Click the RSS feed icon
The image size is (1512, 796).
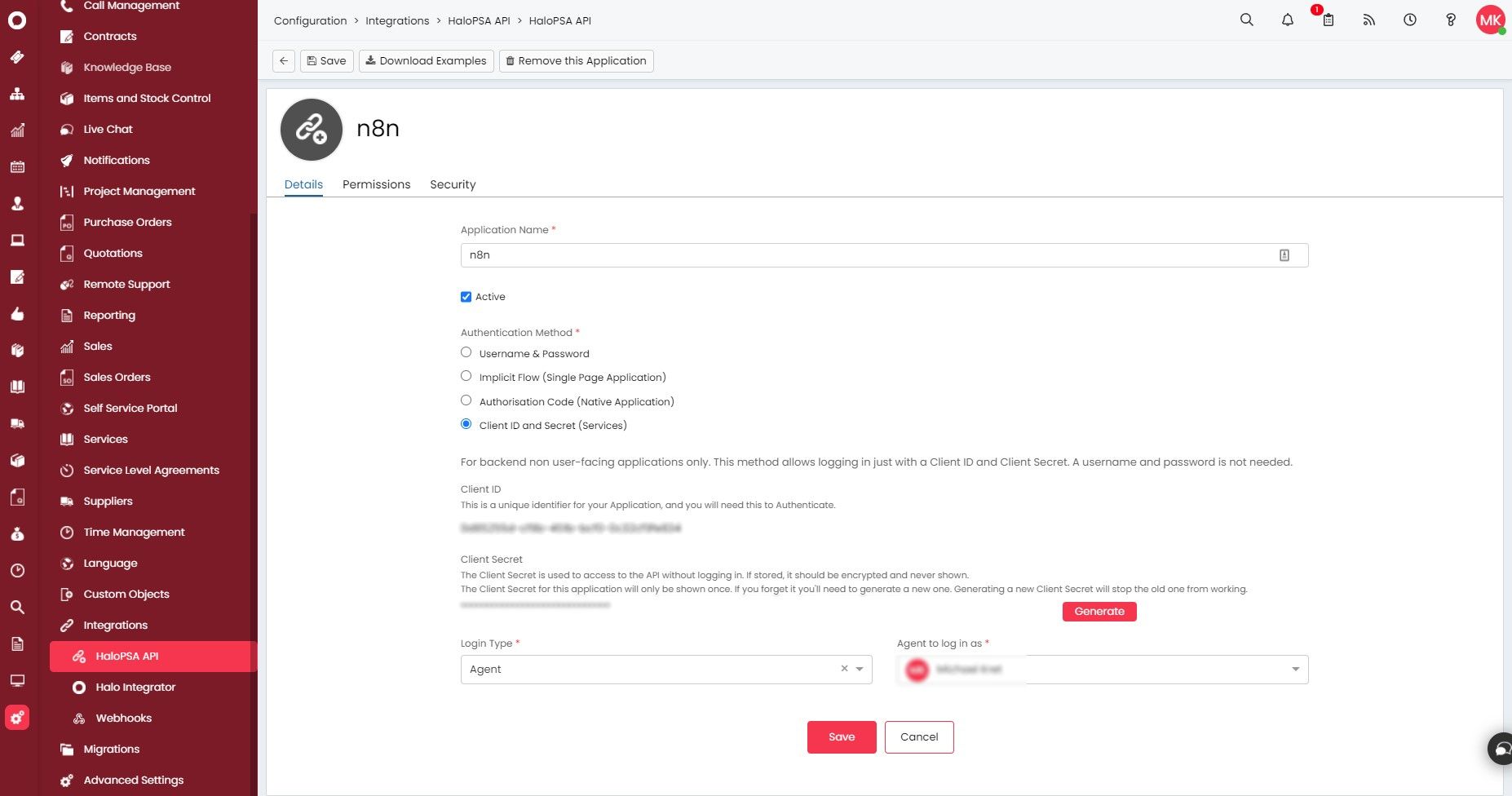(1368, 20)
